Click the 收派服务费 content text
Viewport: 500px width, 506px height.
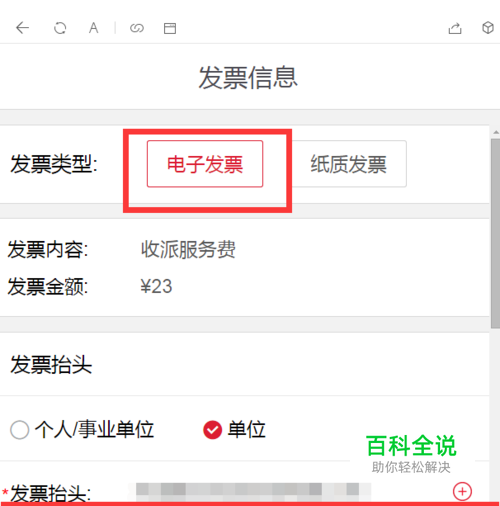(x=188, y=249)
